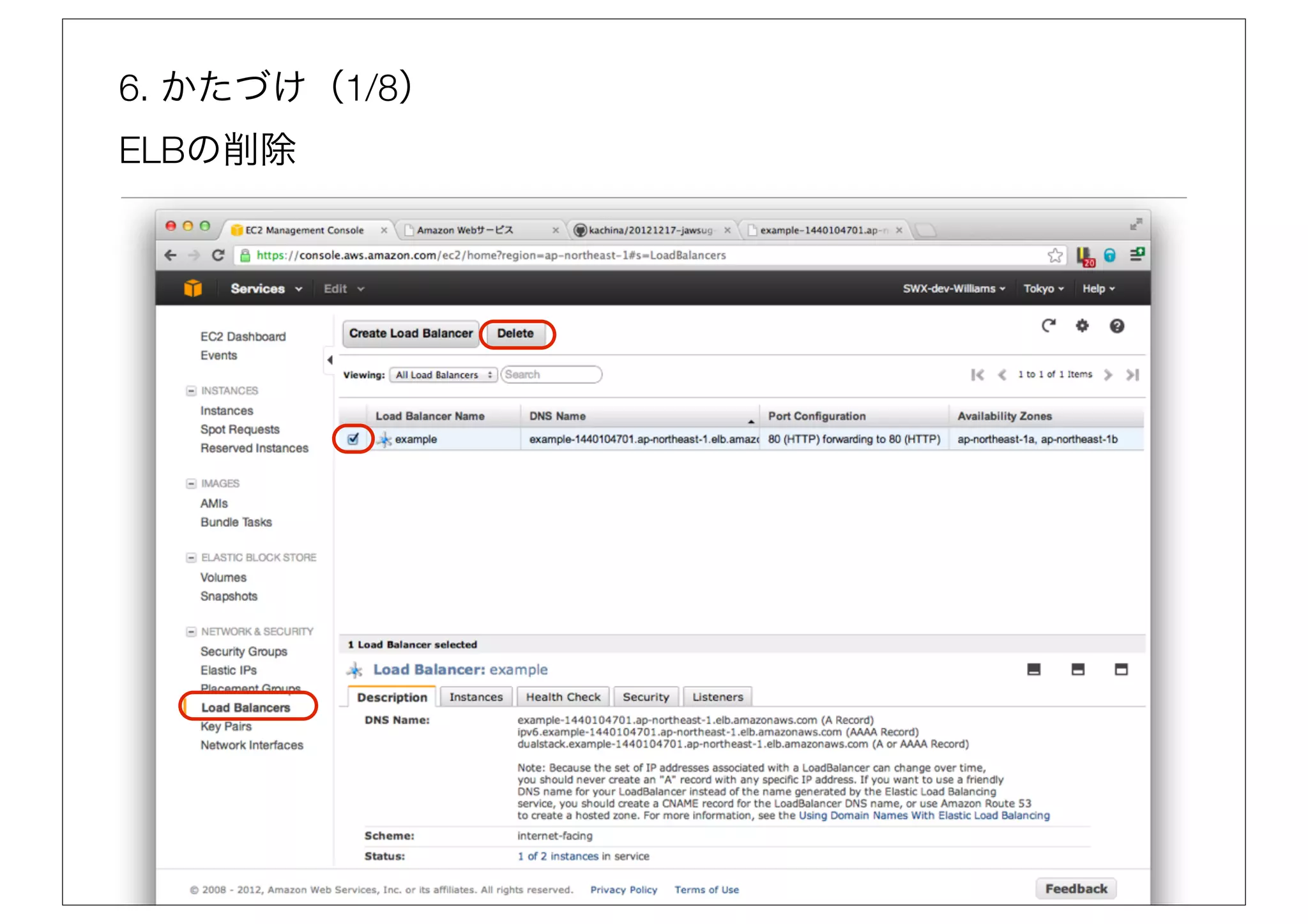Image resolution: width=1308 pixels, height=924 pixels.
Task: Sort by Load Balancer Name column header
Action: [443, 416]
